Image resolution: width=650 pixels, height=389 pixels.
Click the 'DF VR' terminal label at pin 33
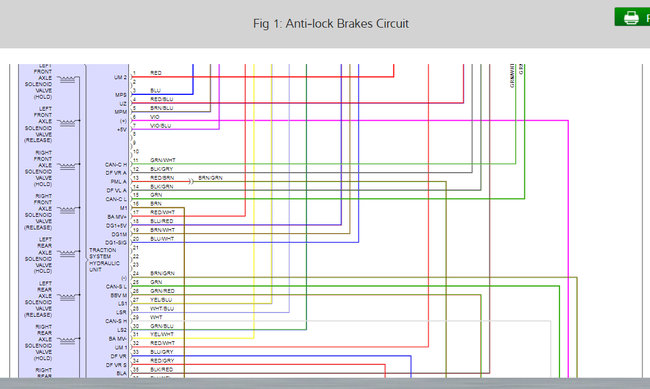(119, 356)
